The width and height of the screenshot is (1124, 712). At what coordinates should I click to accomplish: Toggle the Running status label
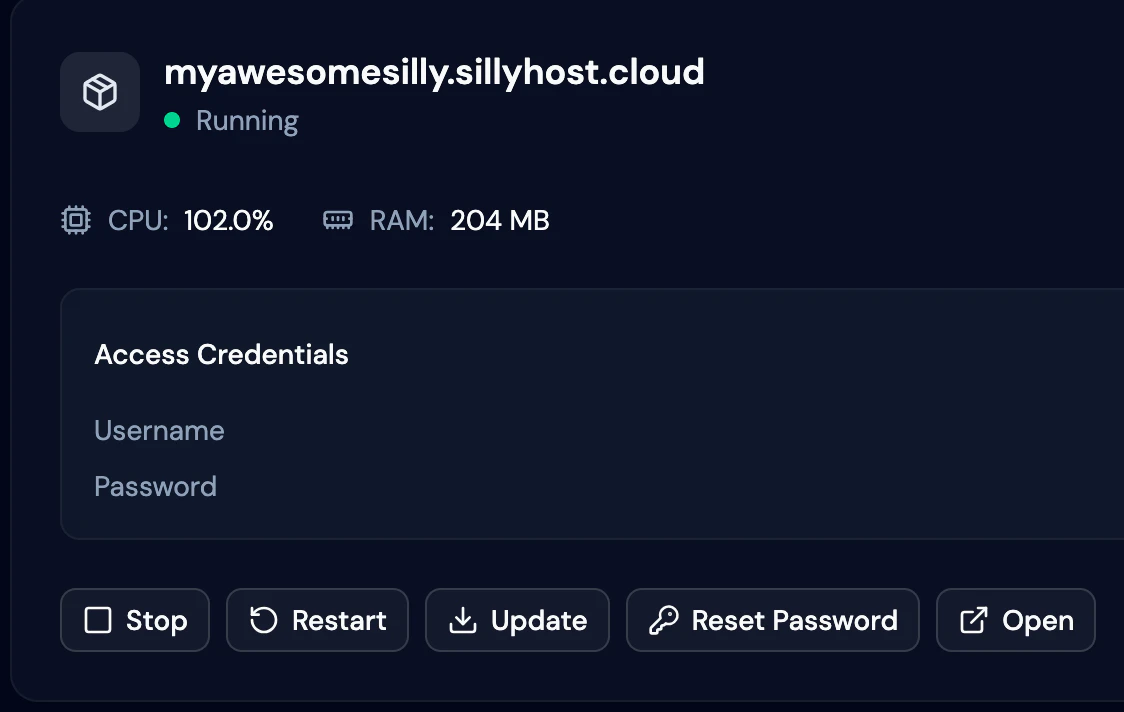[x=247, y=120]
